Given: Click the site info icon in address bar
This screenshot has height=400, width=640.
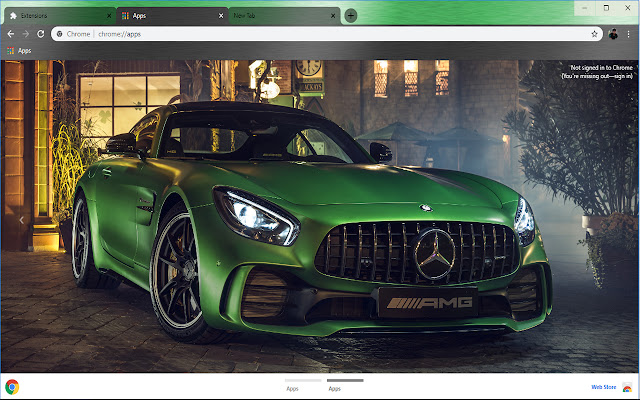Looking at the screenshot, I should (60, 34).
